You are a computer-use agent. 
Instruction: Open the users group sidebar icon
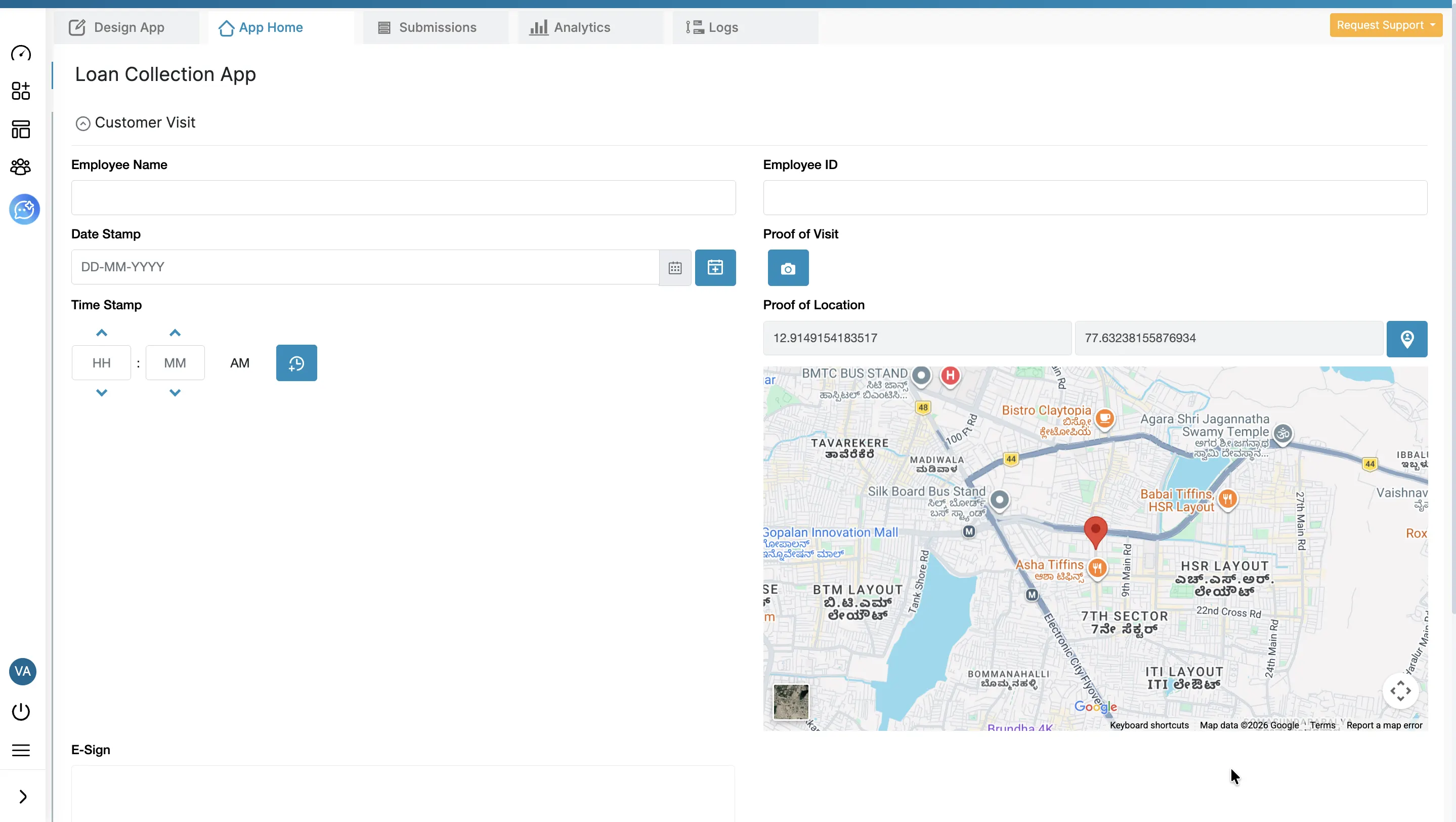coord(21,167)
